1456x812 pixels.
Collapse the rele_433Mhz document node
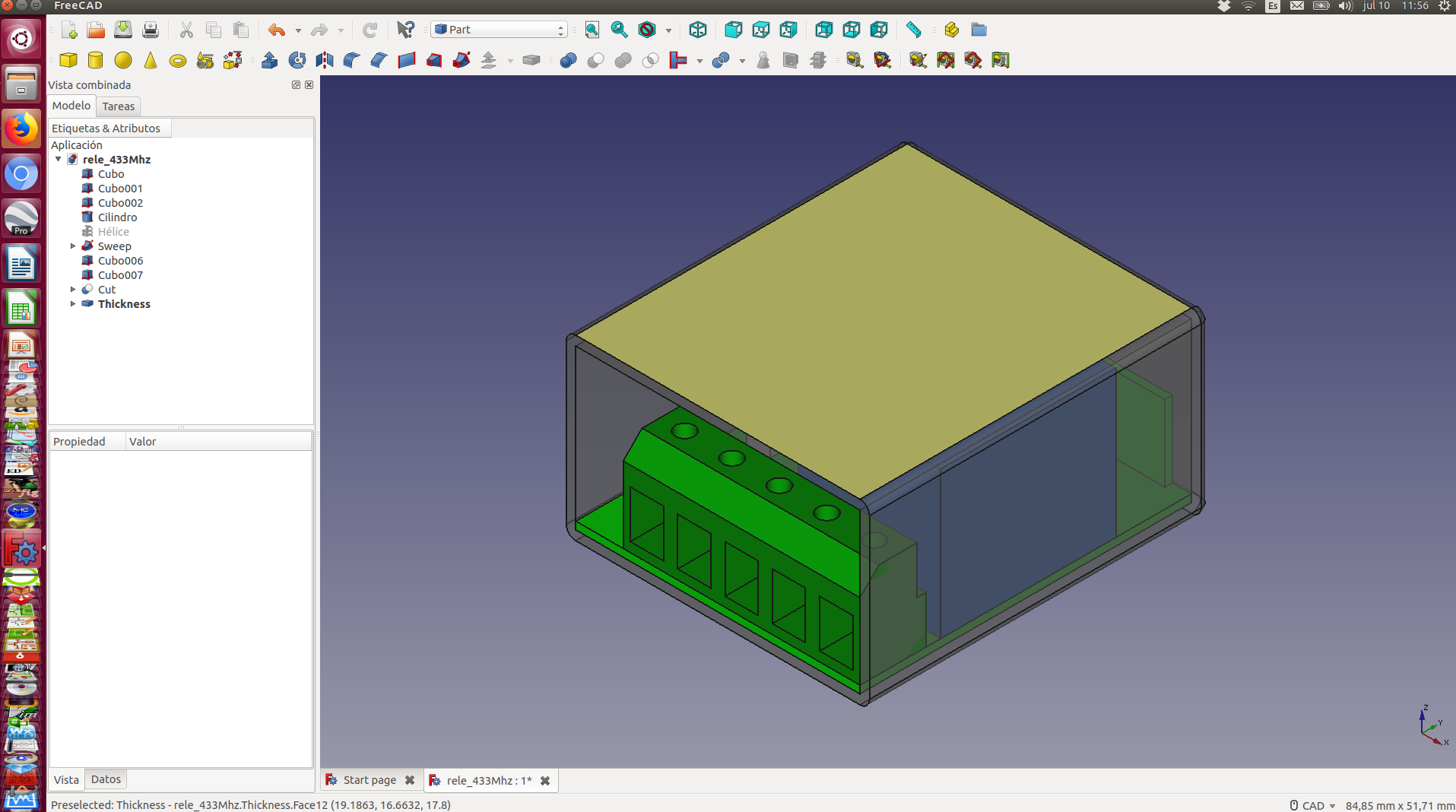(x=59, y=160)
